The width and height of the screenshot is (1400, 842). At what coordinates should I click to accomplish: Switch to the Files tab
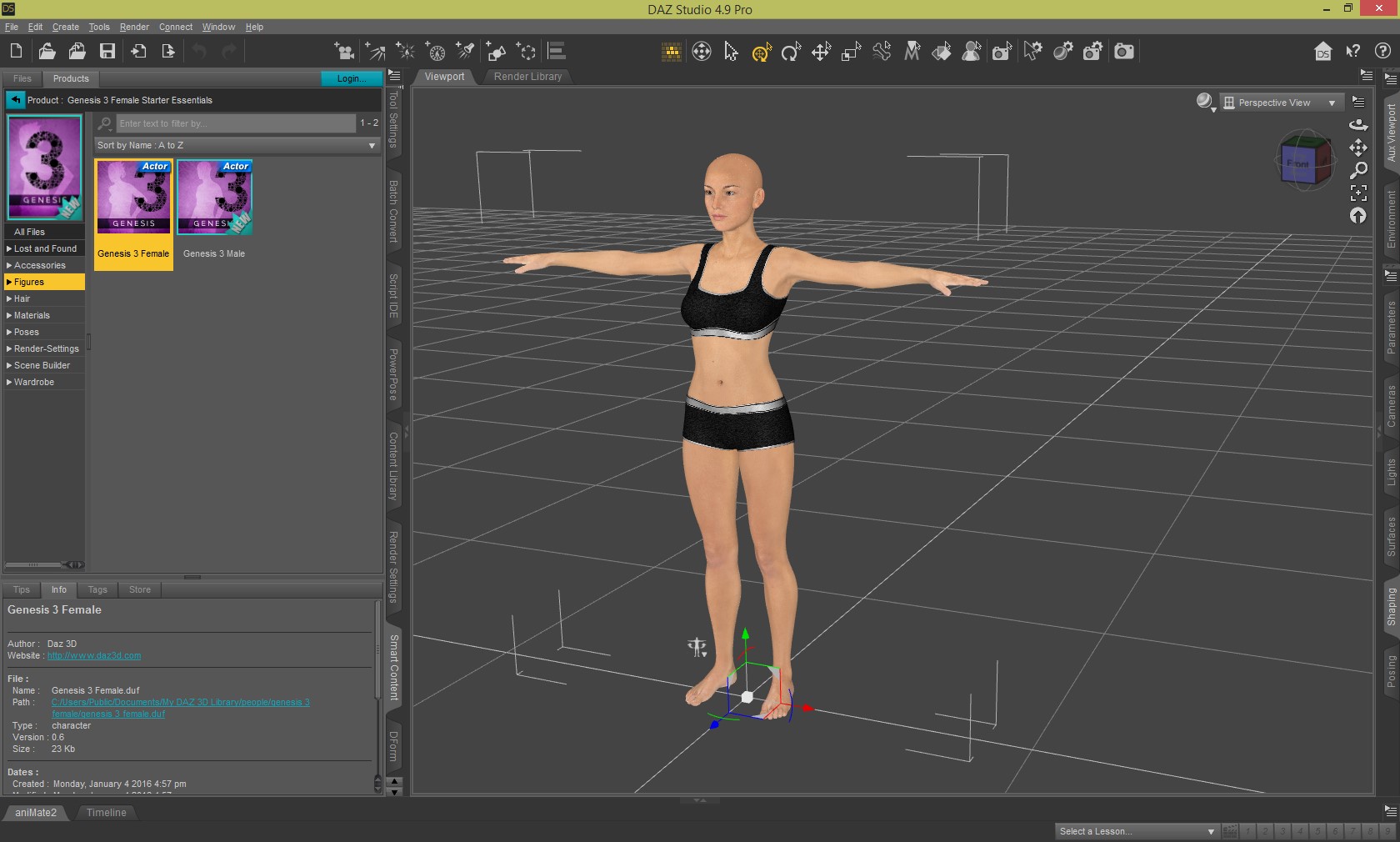(x=22, y=78)
